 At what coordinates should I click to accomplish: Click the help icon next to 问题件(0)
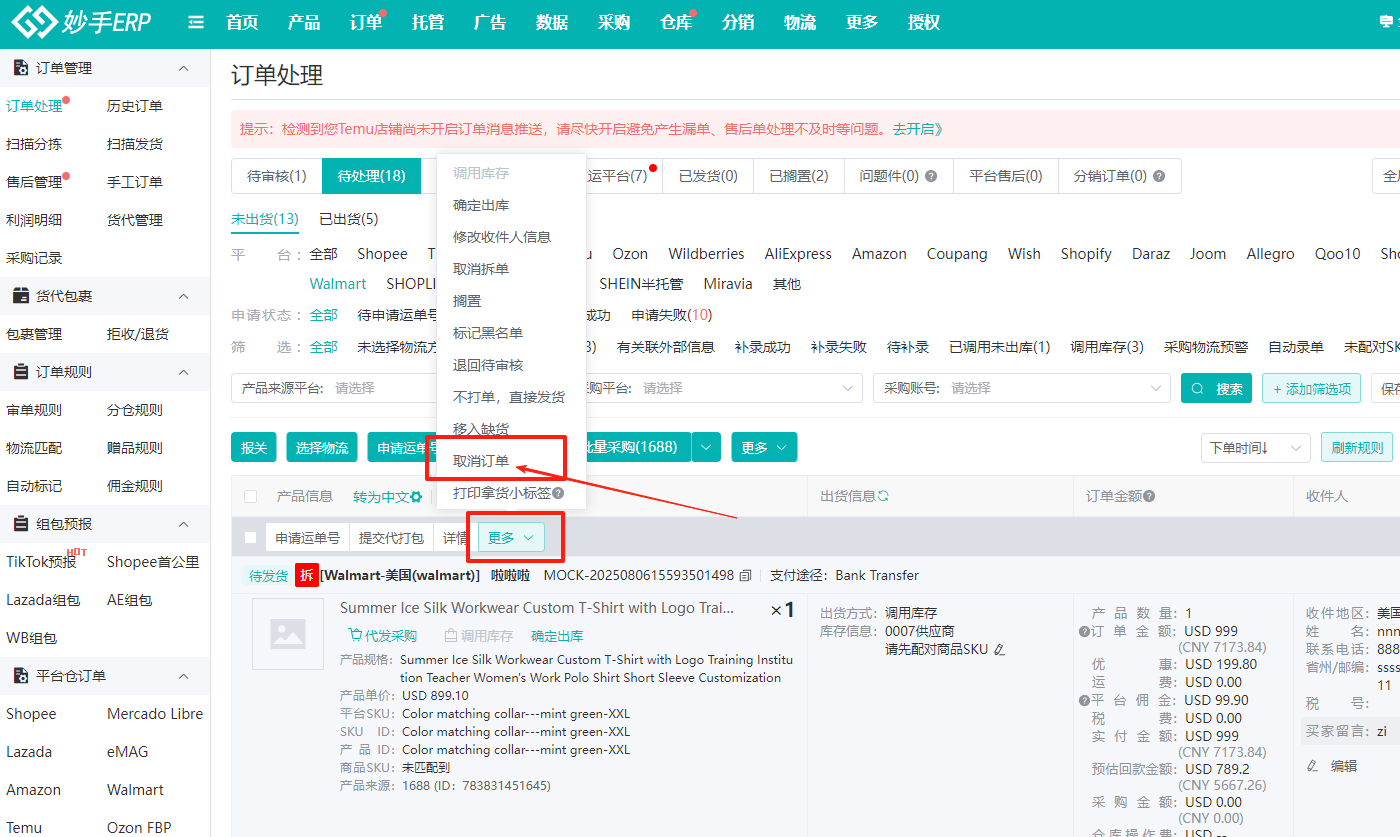tap(931, 176)
